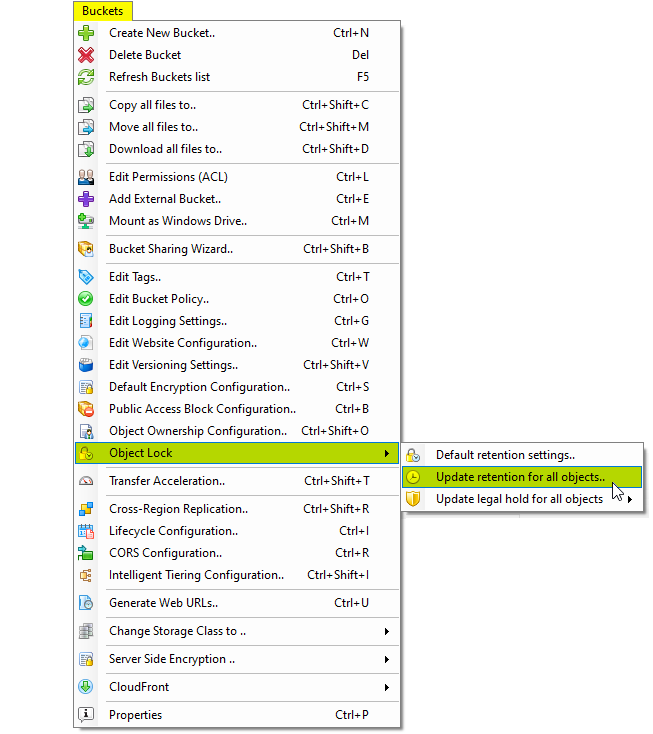This screenshot has width=653, height=734.
Task: Open Cross-Region Replication.. entry
Action: pyautogui.click(x=237, y=509)
